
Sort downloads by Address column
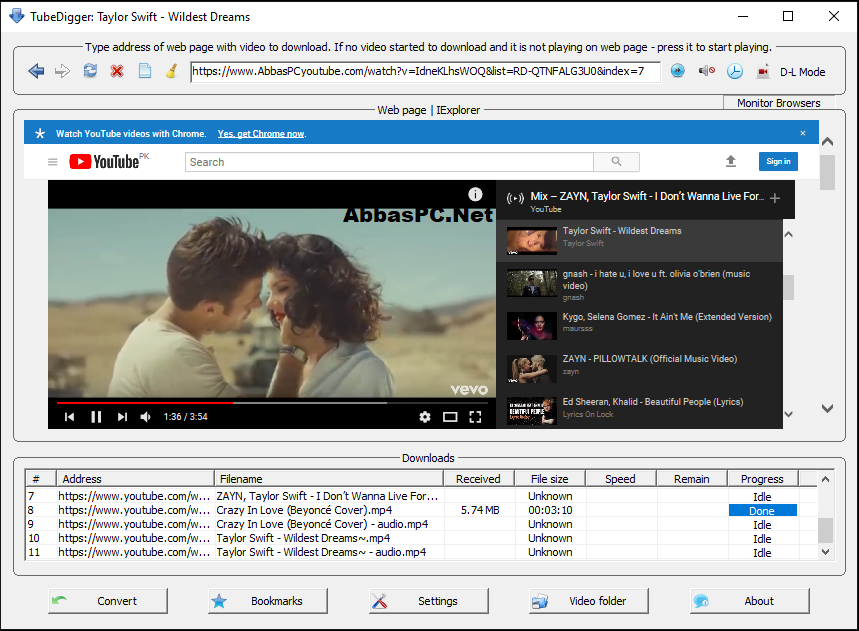pyautogui.click(x=135, y=479)
